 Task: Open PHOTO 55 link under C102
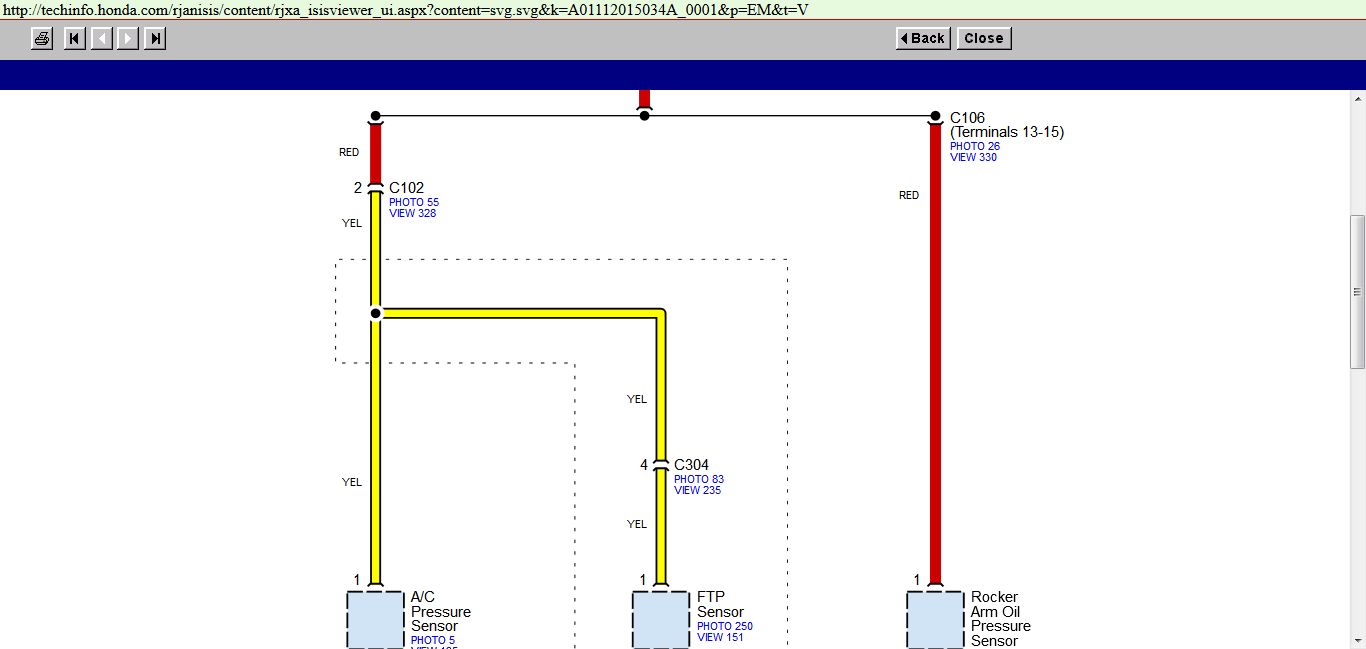click(414, 202)
